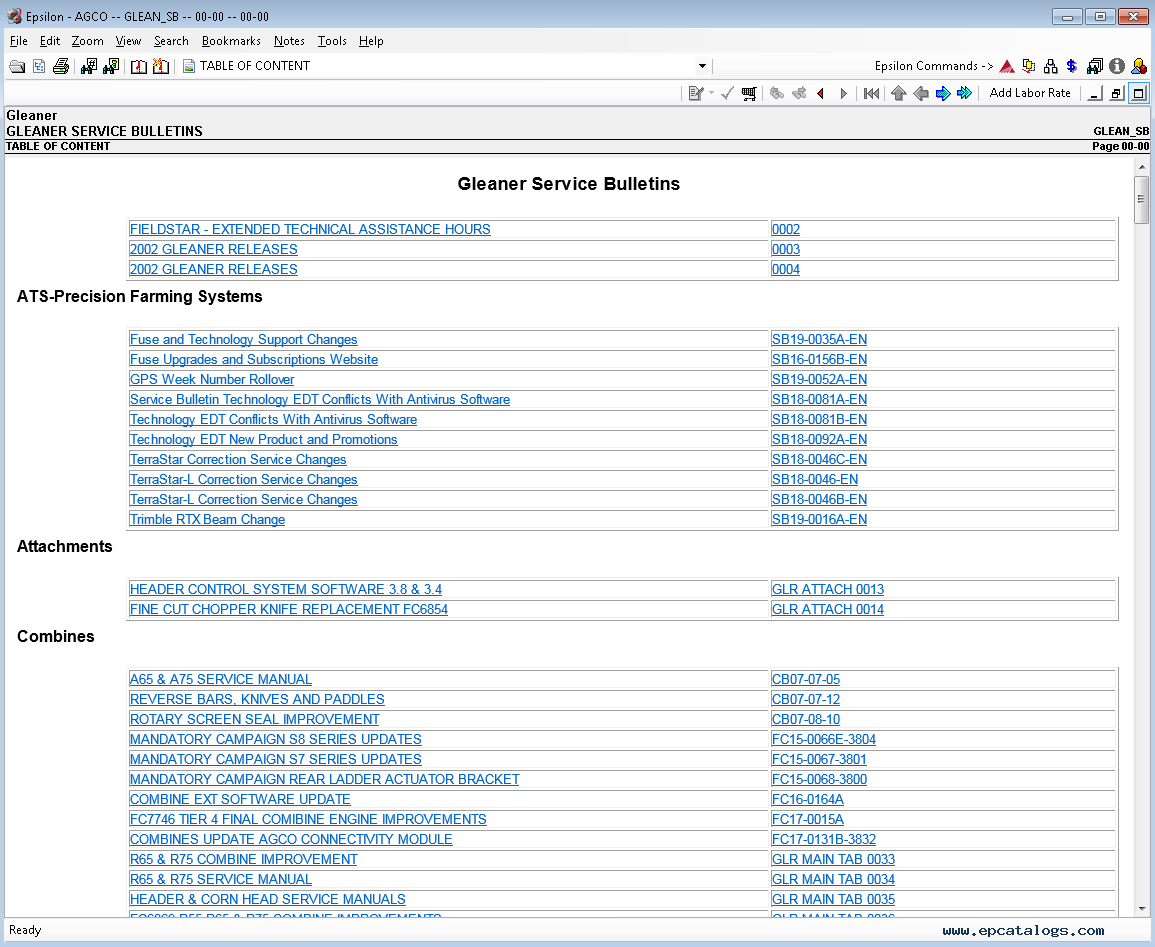Open R65 & R75 COMBINE IMPROVEMENT link
The image size is (1155, 947).
tap(244, 859)
